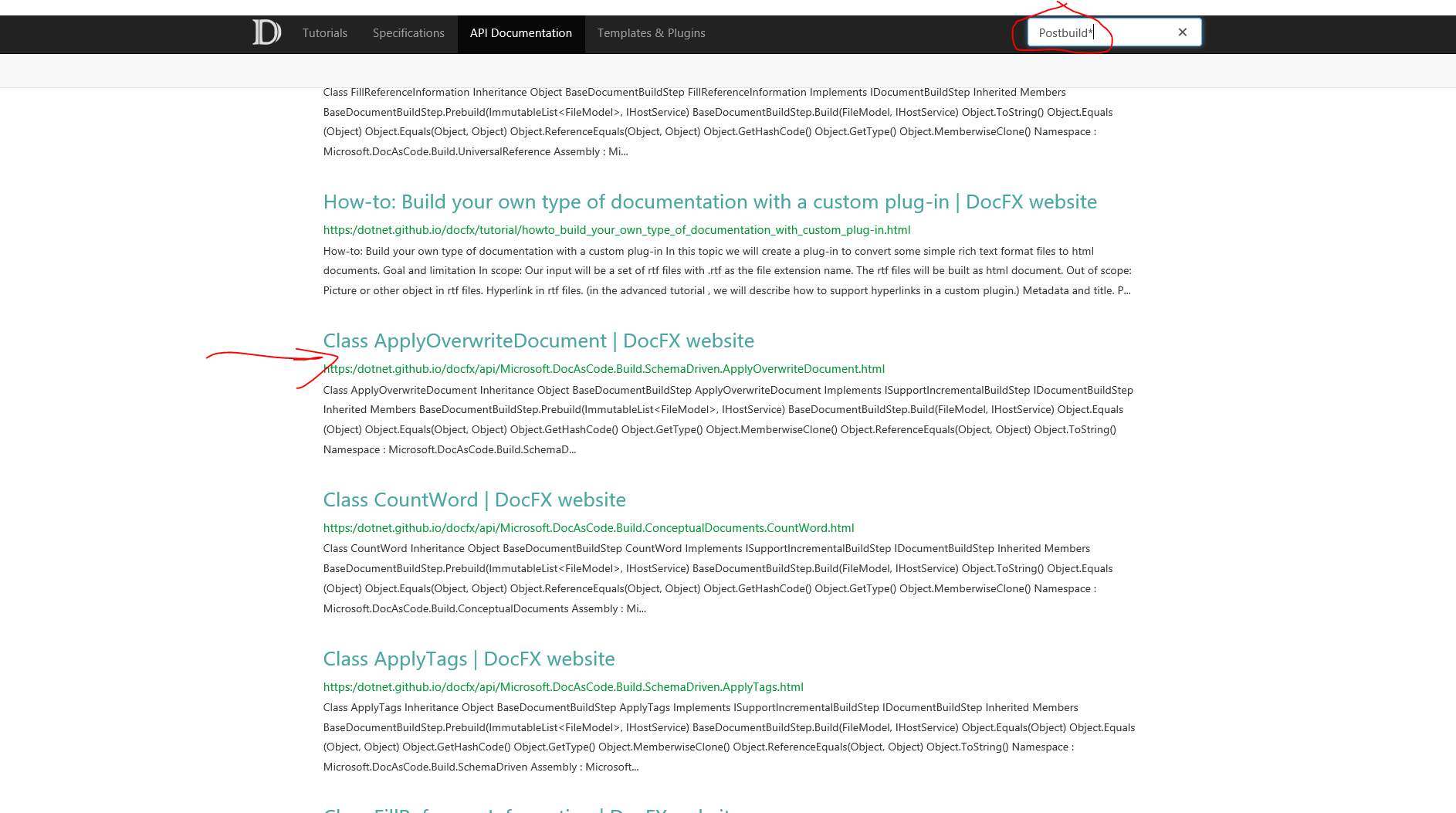The height and width of the screenshot is (813, 1456).
Task: Open the Templates & Plugins page
Action: pos(650,33)
